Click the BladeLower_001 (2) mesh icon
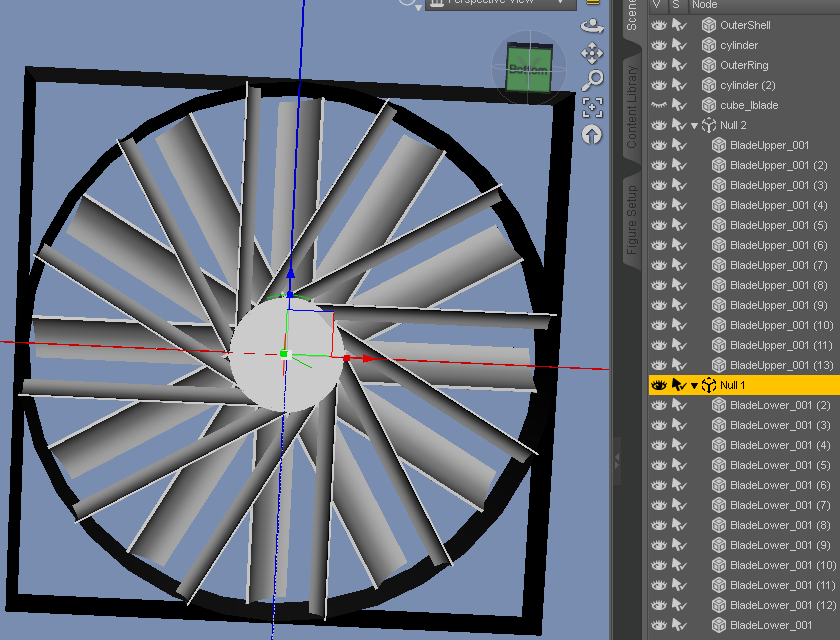This screenshot has width=840, height=640. click(x=719, y=405)
